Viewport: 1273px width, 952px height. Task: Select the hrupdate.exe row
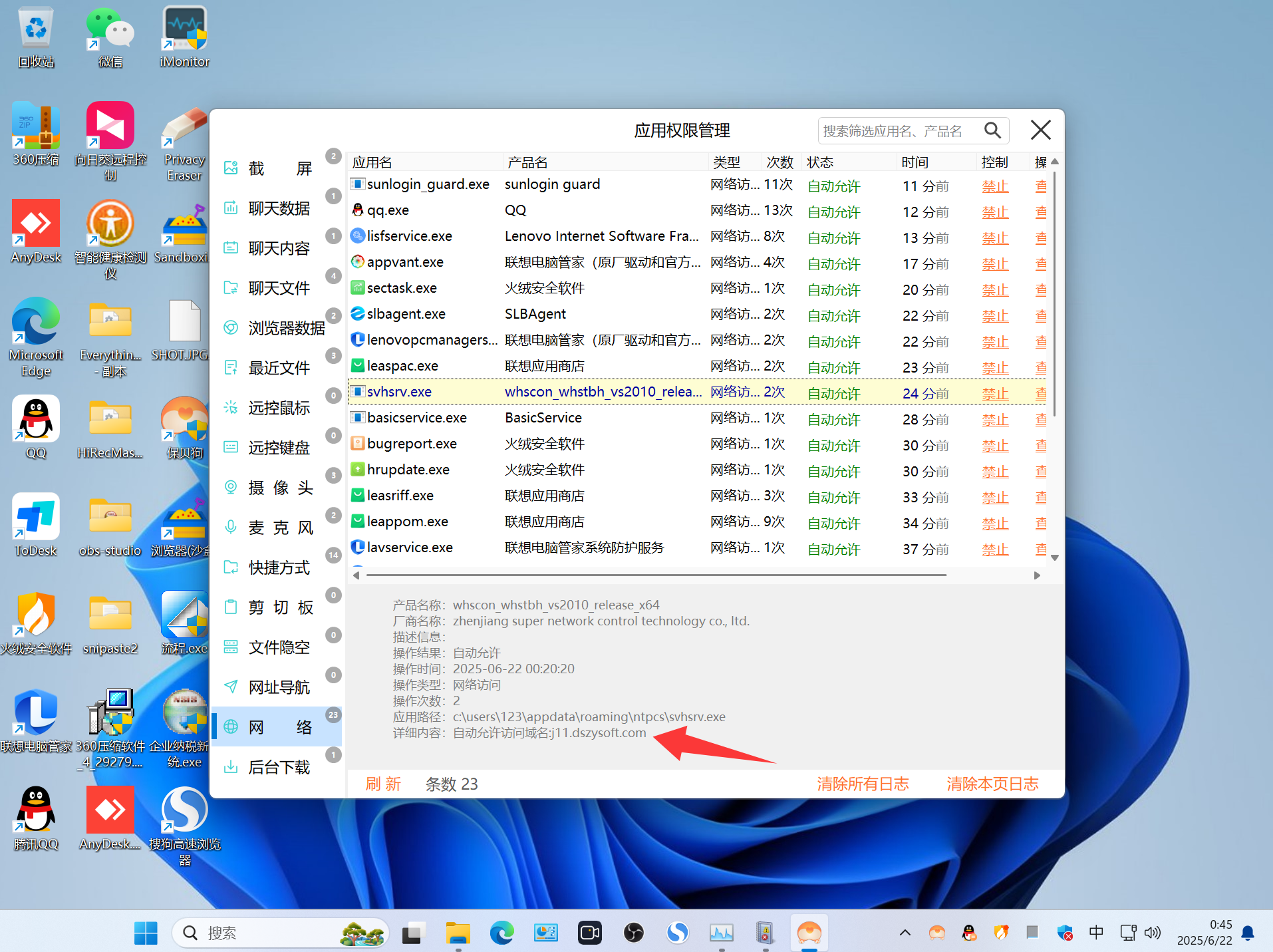(697, 470)
